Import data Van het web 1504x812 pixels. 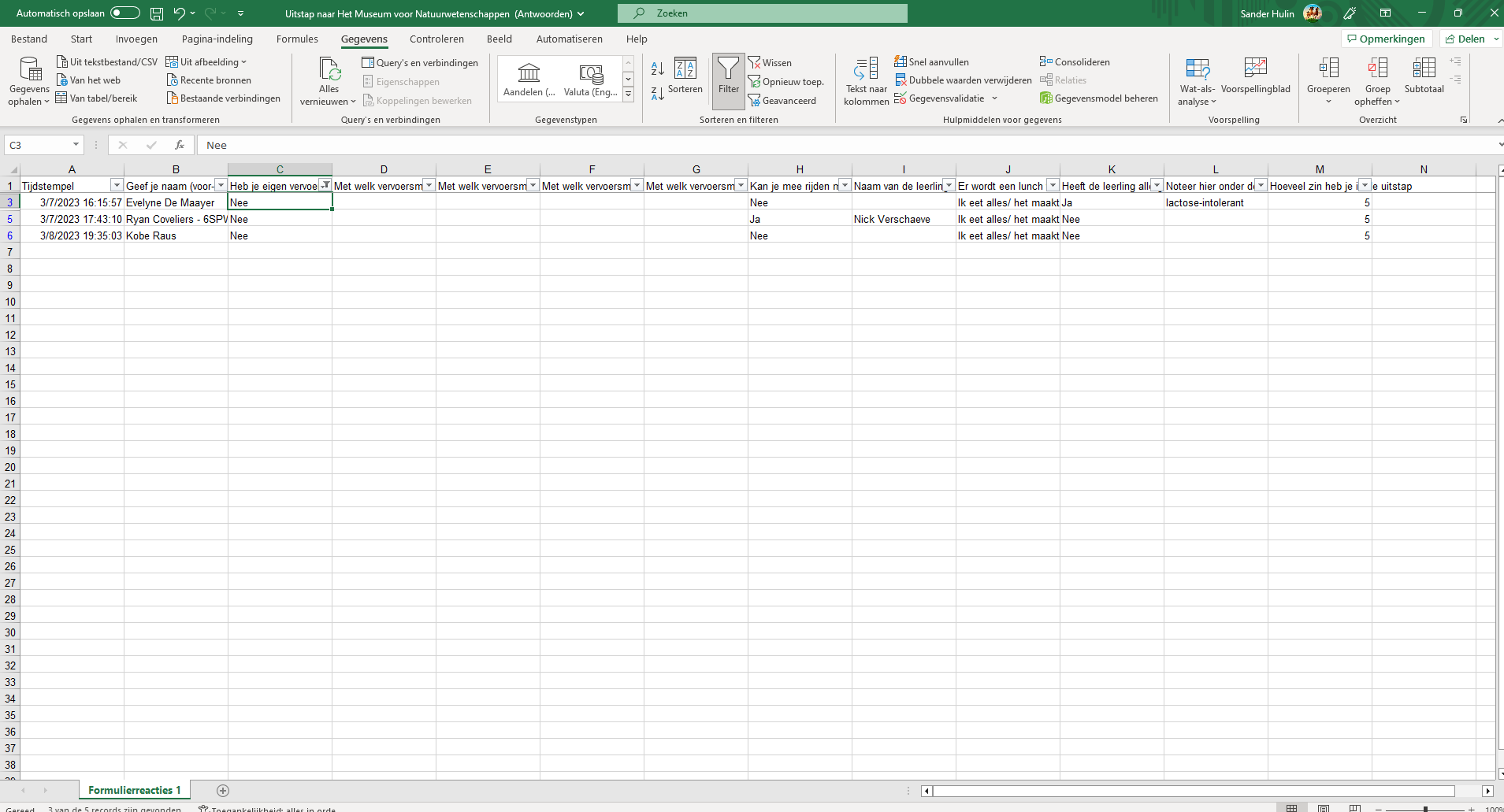[x=88, y=80]
